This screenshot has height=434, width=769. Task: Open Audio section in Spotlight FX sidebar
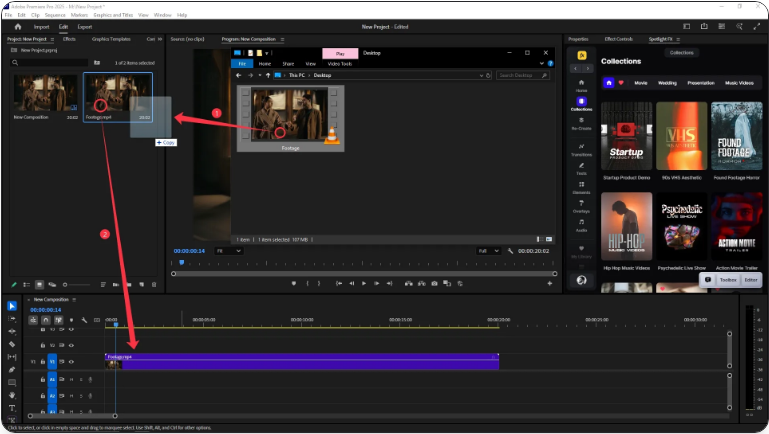click(x=581, y=226)
